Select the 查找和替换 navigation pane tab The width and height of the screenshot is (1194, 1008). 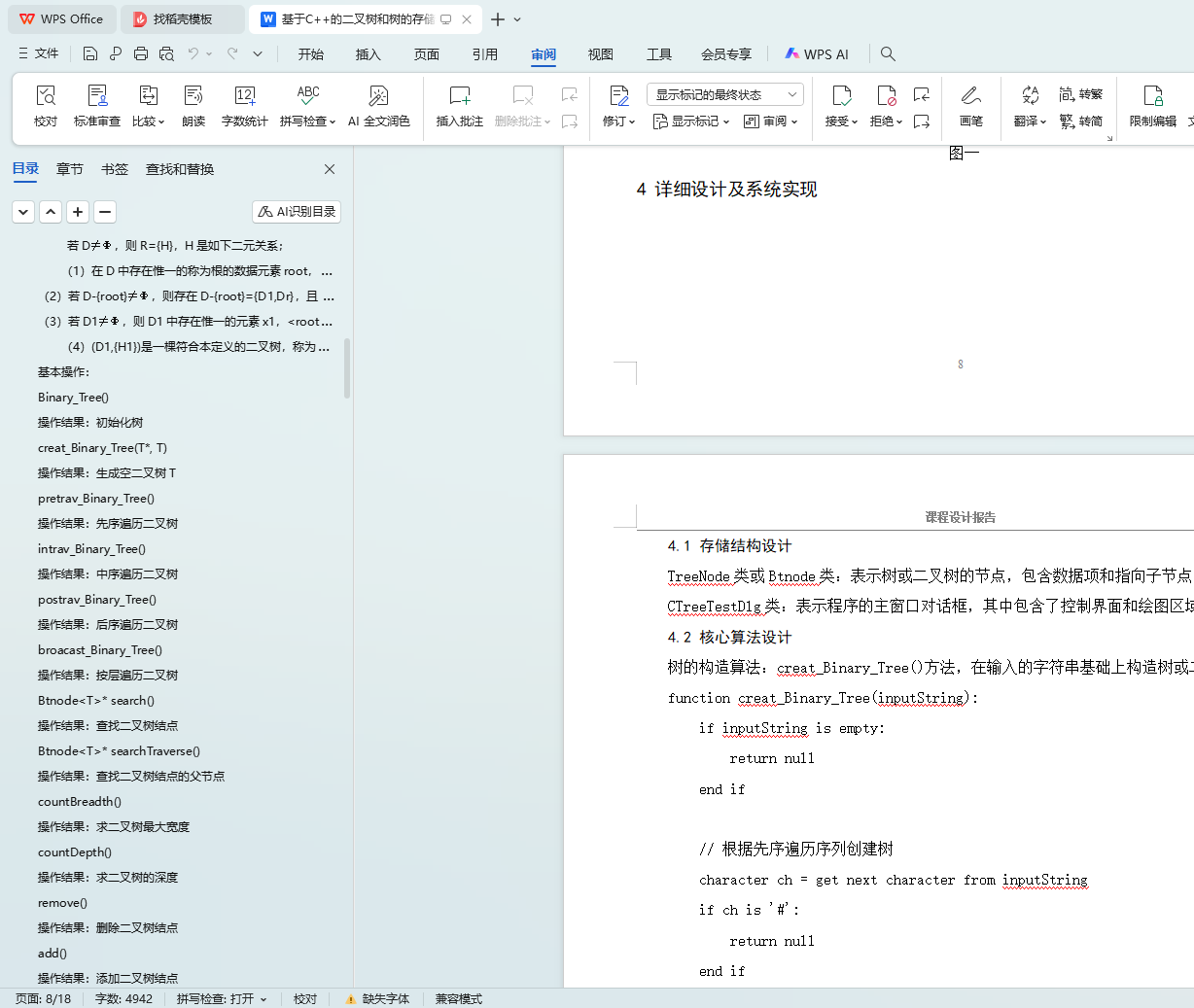pyautogui.click(x=180, y=169)
